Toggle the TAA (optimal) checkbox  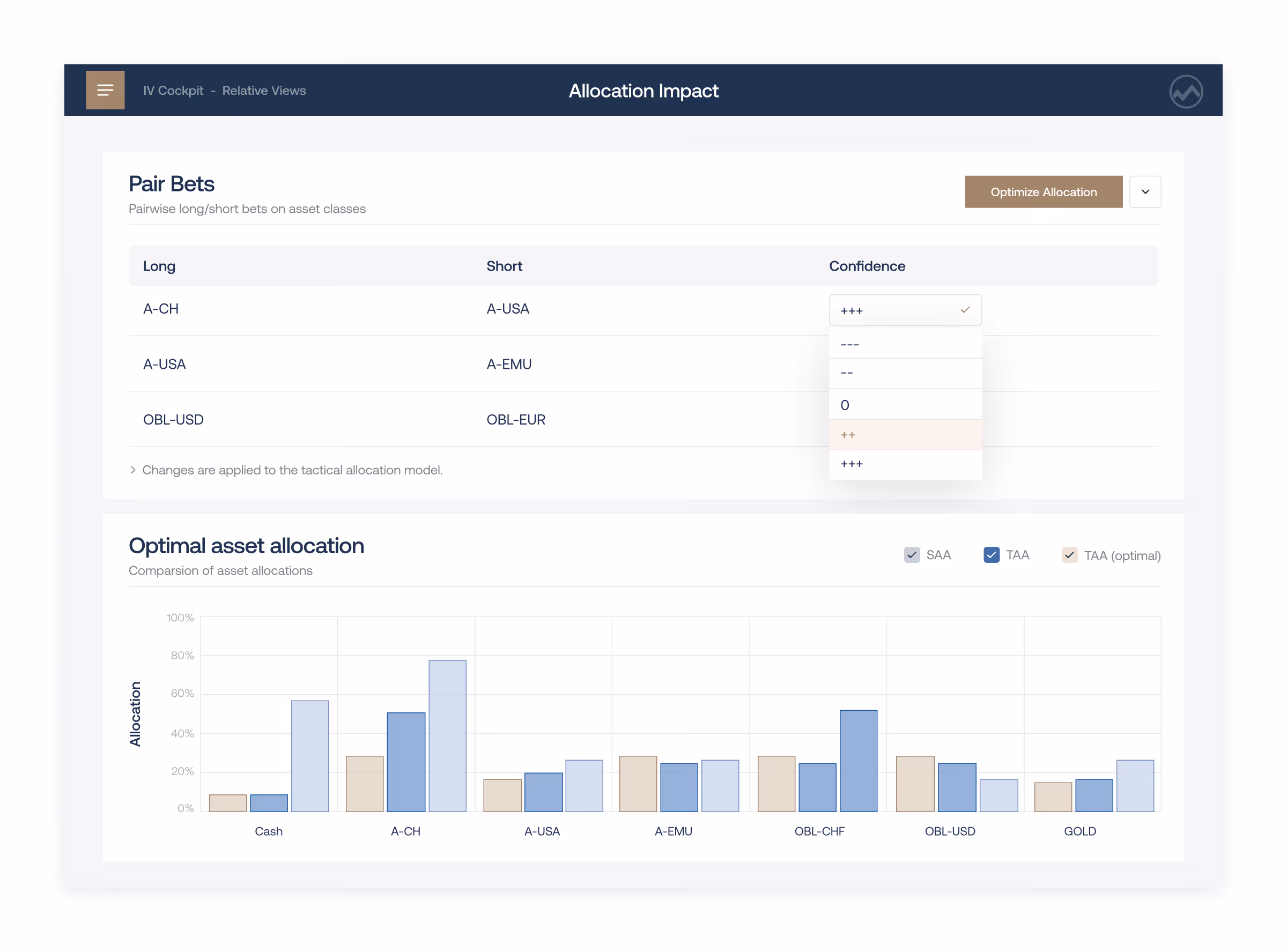[1069, 554]
